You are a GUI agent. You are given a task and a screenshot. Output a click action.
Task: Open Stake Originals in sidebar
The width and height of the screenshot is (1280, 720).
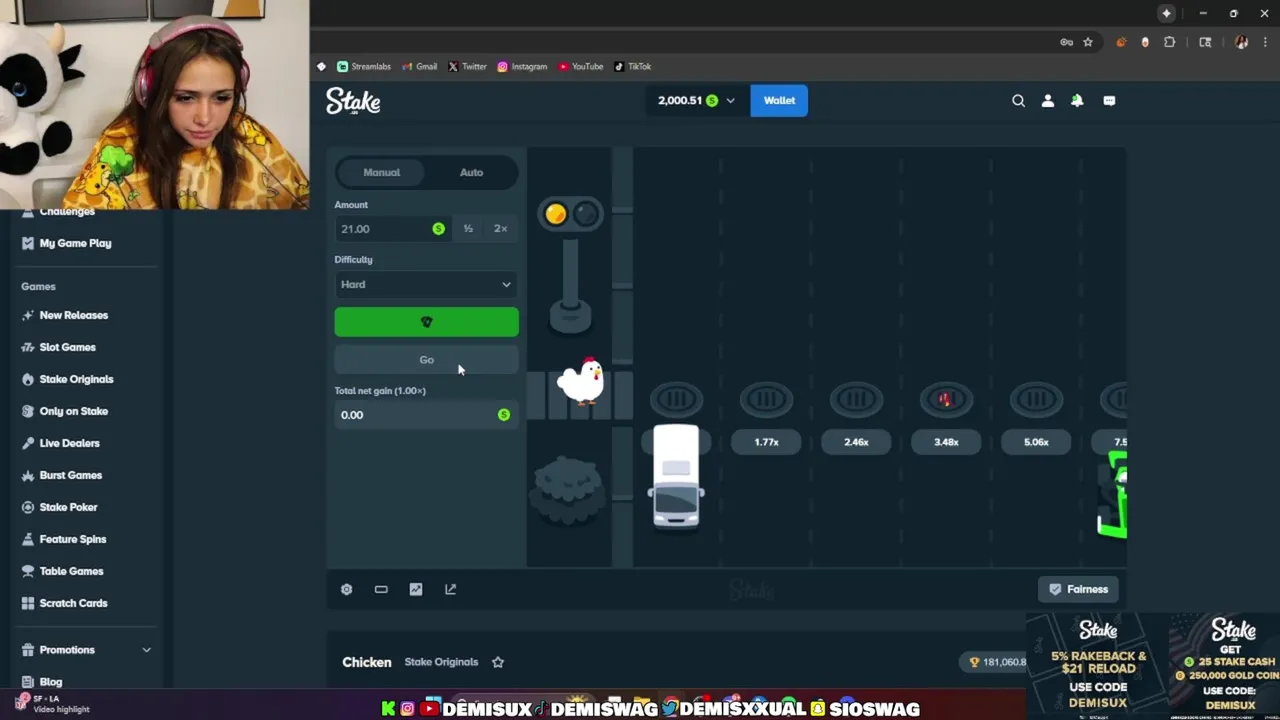[x=67, y=379]
